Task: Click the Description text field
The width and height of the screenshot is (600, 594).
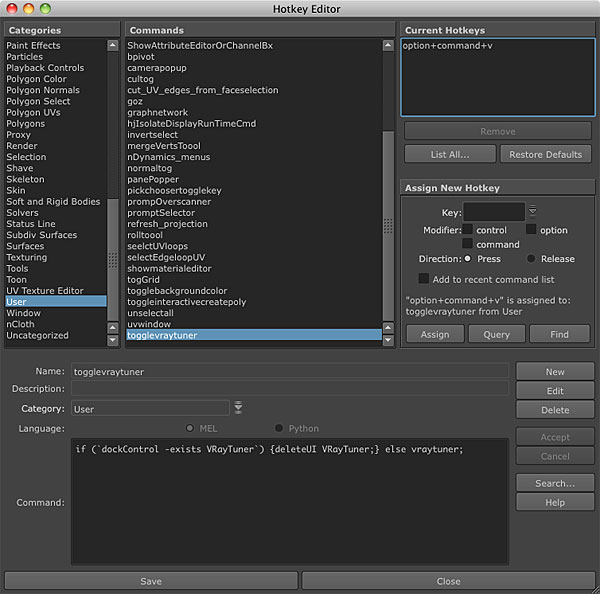Action: 290,388
